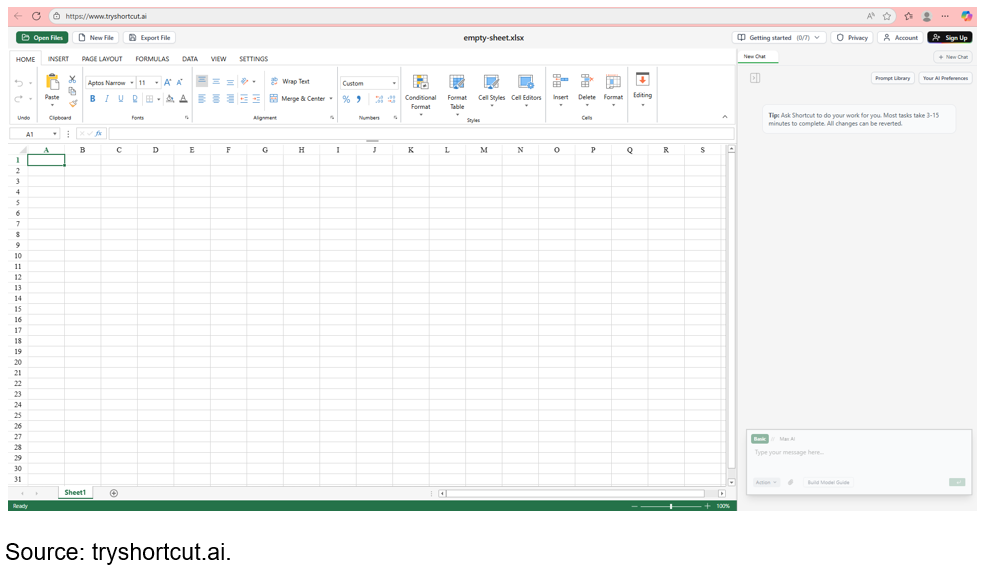The width and height of the screenshot is (990, 588).
Task: Toggle bold formatting
Action: tap(93, 99)
